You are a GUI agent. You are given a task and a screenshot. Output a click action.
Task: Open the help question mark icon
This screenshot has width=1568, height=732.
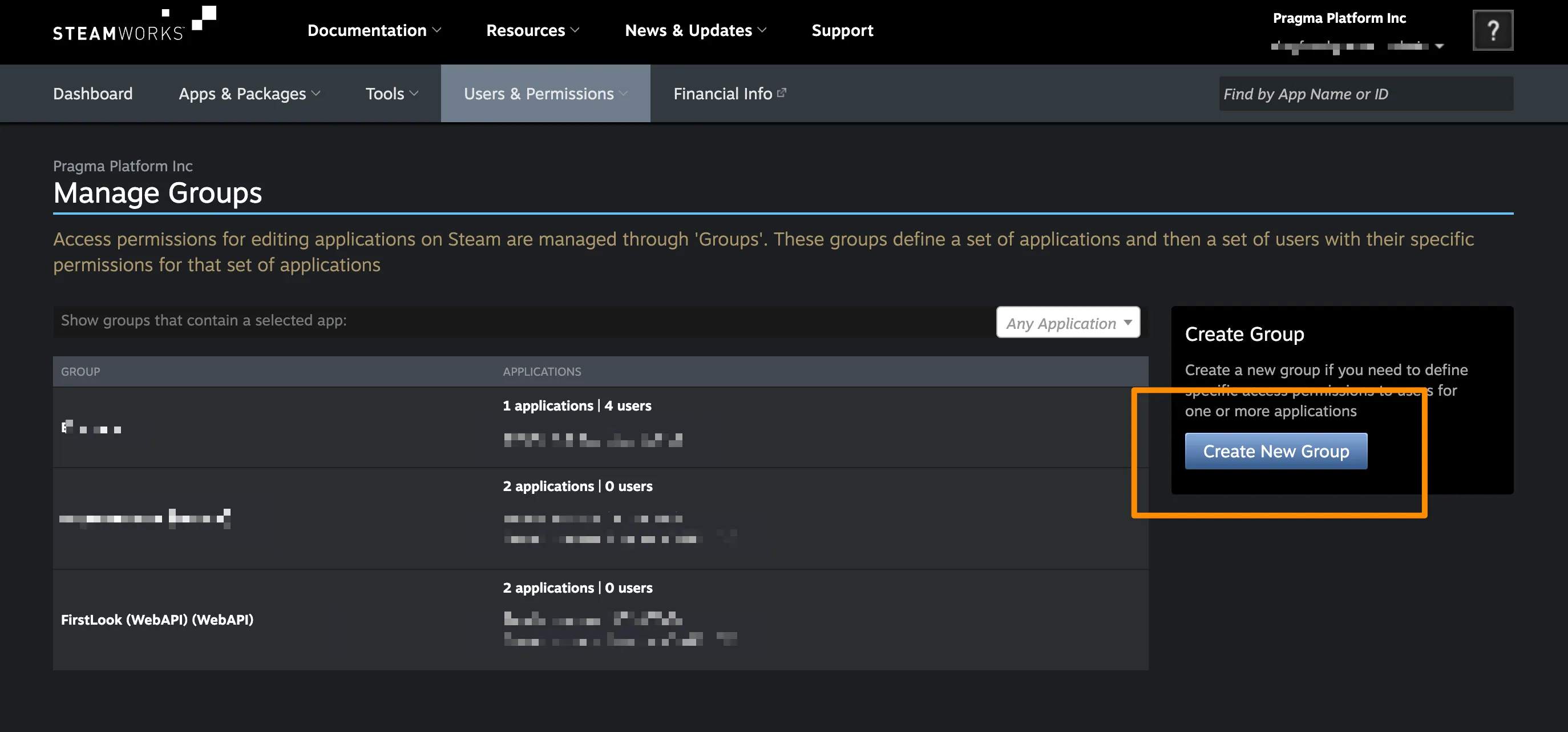[x=1493, y=30]
